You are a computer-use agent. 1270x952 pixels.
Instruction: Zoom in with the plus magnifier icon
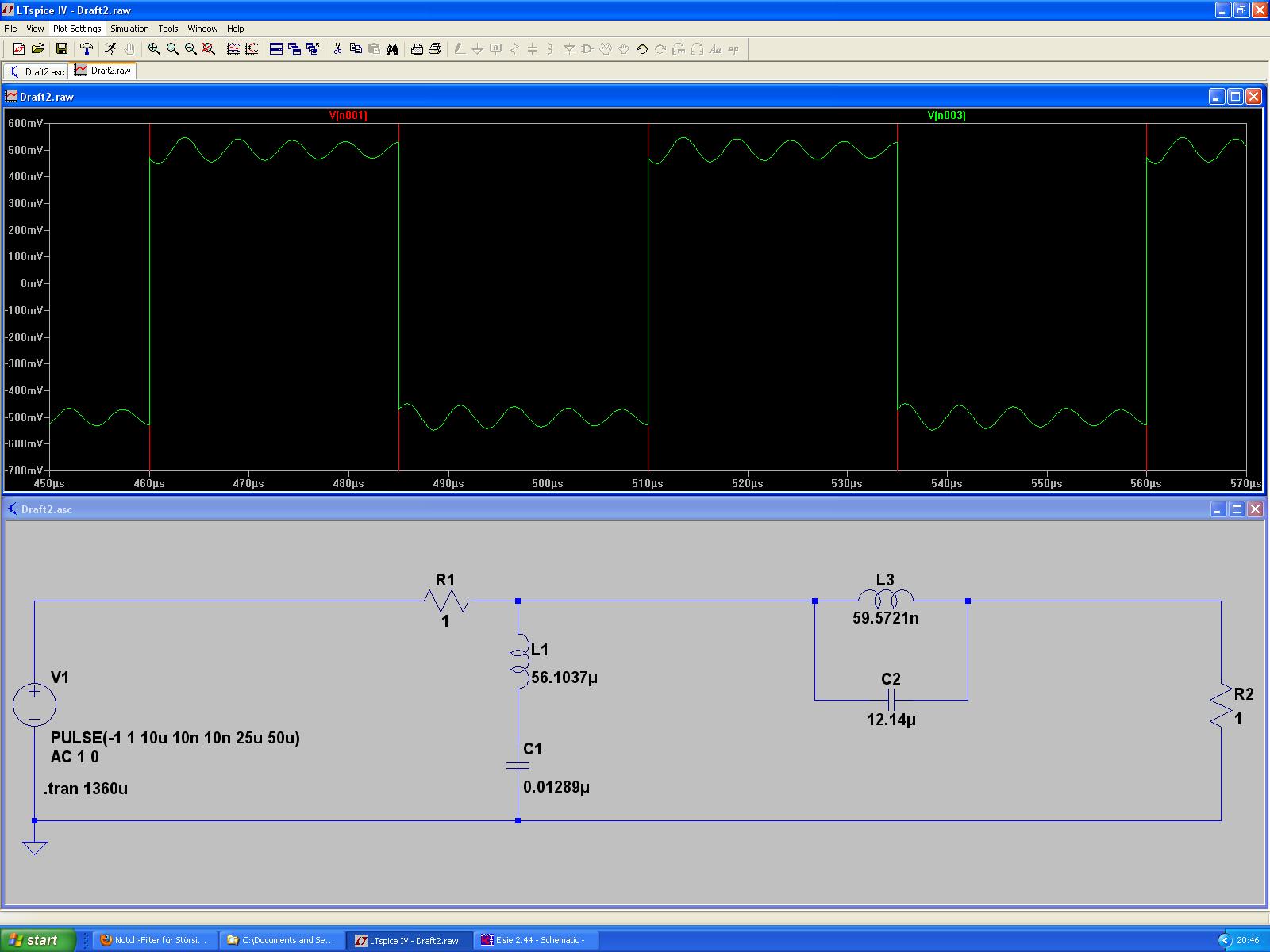tap(154, 49)
